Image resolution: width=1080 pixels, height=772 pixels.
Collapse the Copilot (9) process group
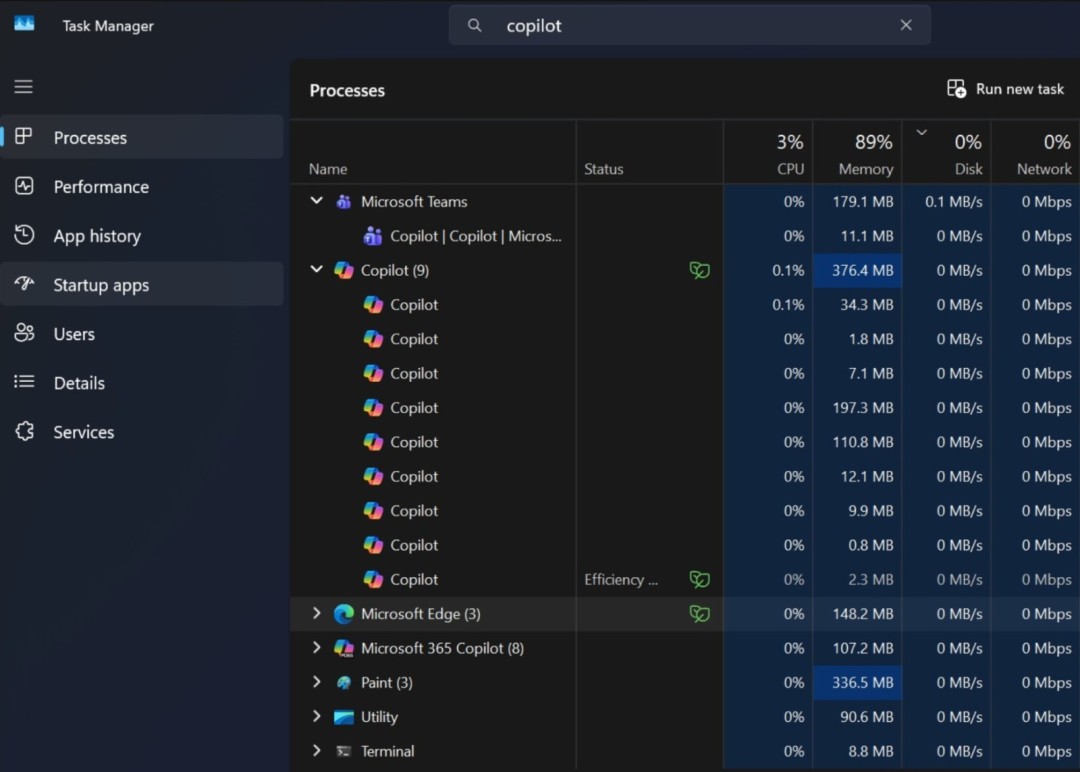click(x=316, y=270)
